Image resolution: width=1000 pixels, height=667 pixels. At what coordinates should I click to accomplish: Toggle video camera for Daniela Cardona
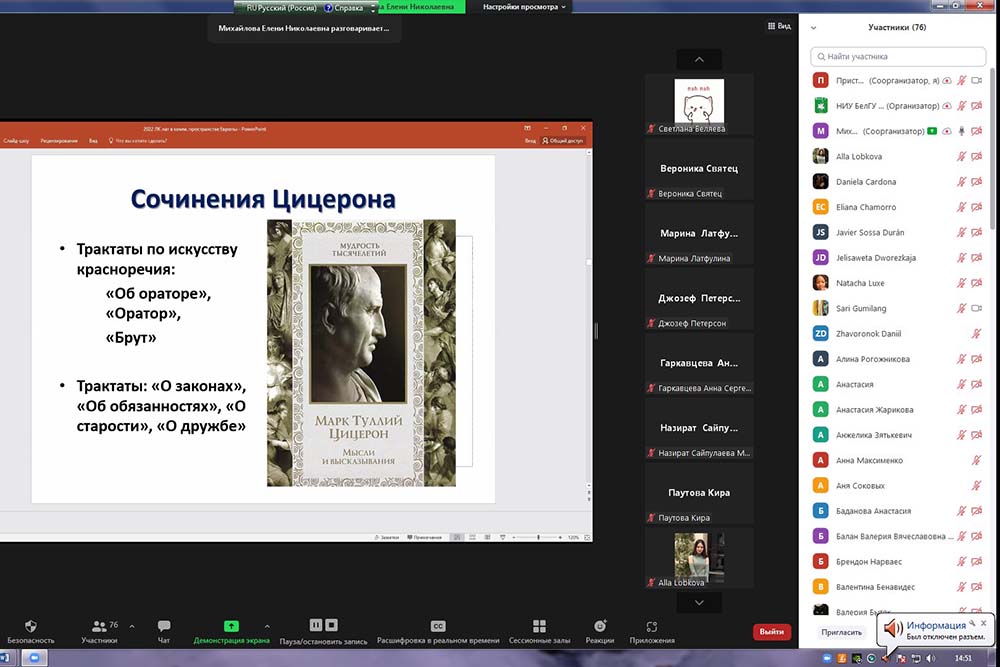pyautogui.click(x=977, y=182)
